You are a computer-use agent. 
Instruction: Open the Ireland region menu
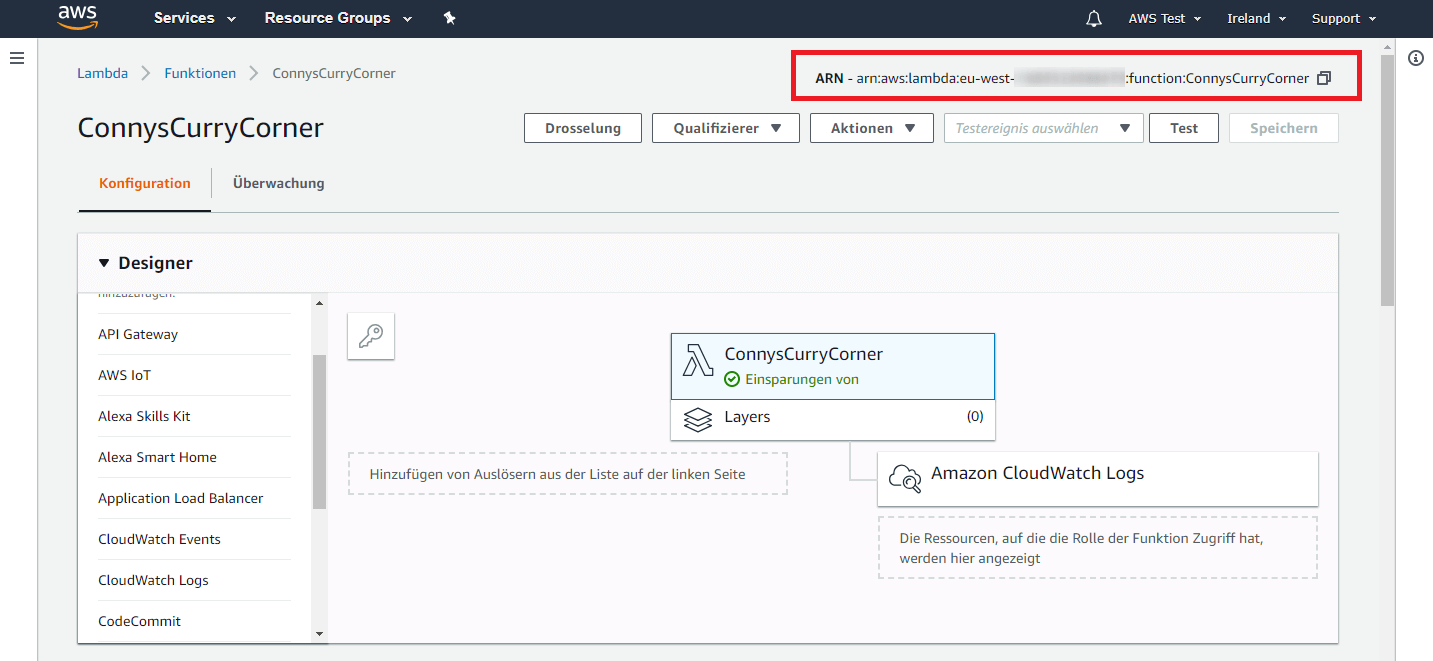1257,18
